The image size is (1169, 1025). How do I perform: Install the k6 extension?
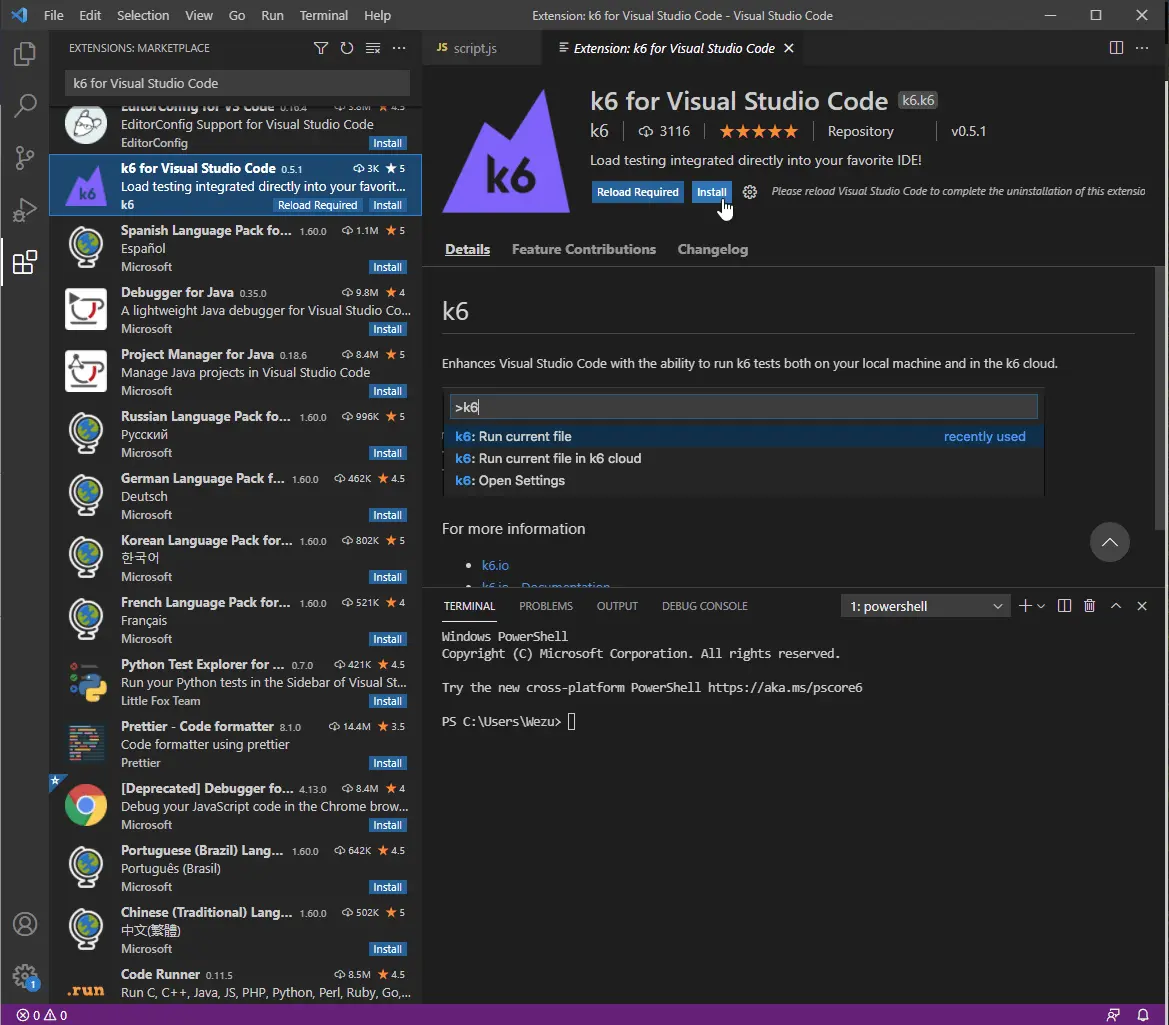pos(711,192)
